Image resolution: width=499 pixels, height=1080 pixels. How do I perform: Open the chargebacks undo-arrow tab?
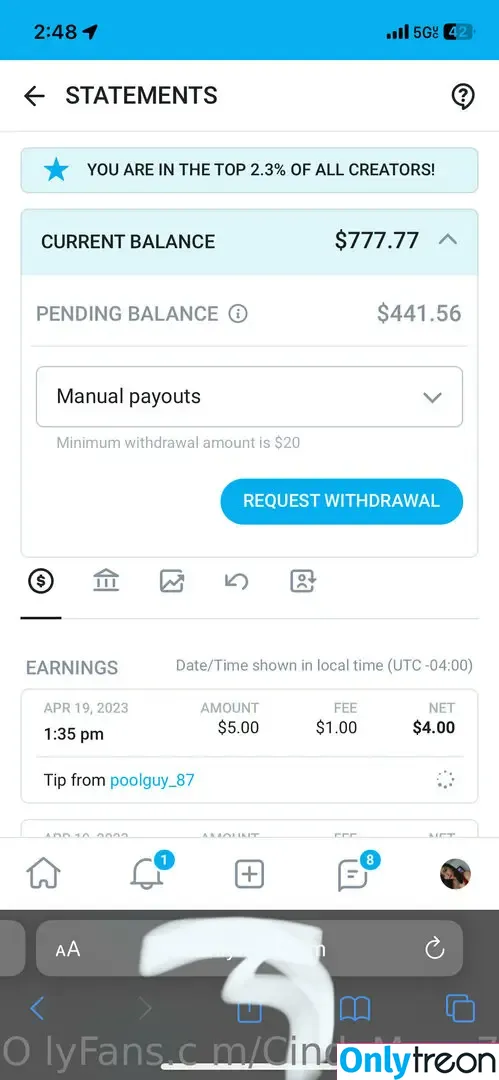point(236,581)
